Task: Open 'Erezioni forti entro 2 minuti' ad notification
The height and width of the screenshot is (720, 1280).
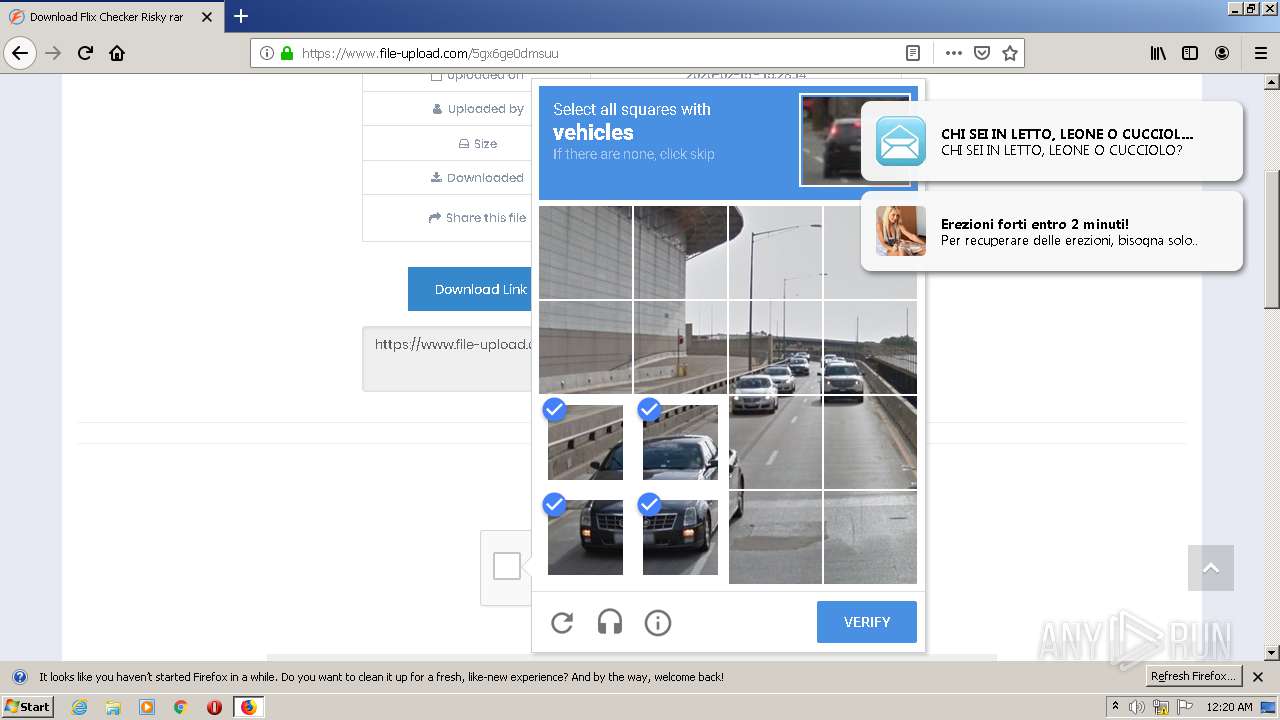Action: [1052, 231]
